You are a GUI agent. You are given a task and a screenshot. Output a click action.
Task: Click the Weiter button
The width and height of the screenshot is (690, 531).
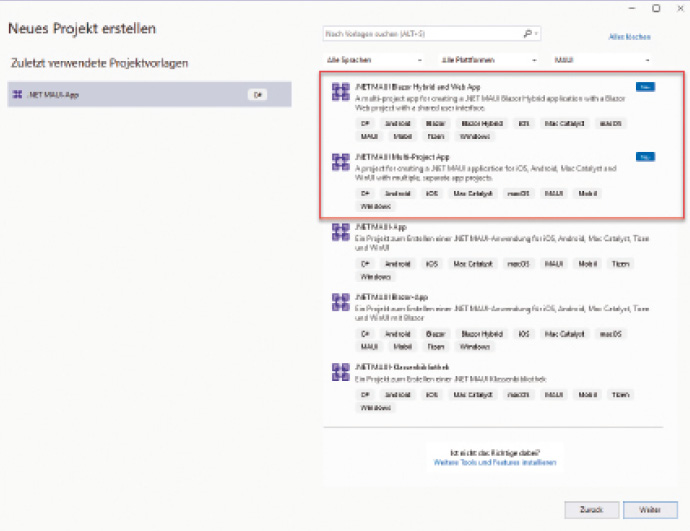650,510
